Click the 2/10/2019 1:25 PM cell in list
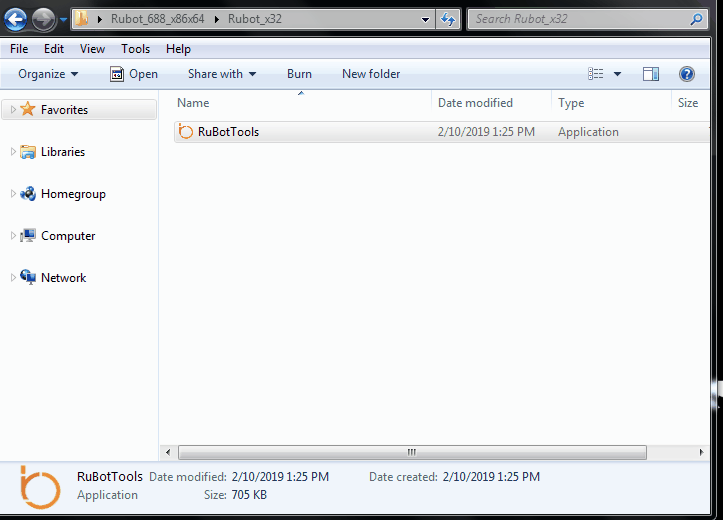Image resolution: width=723 pixels, height=520 pixels. coord(486,132)
